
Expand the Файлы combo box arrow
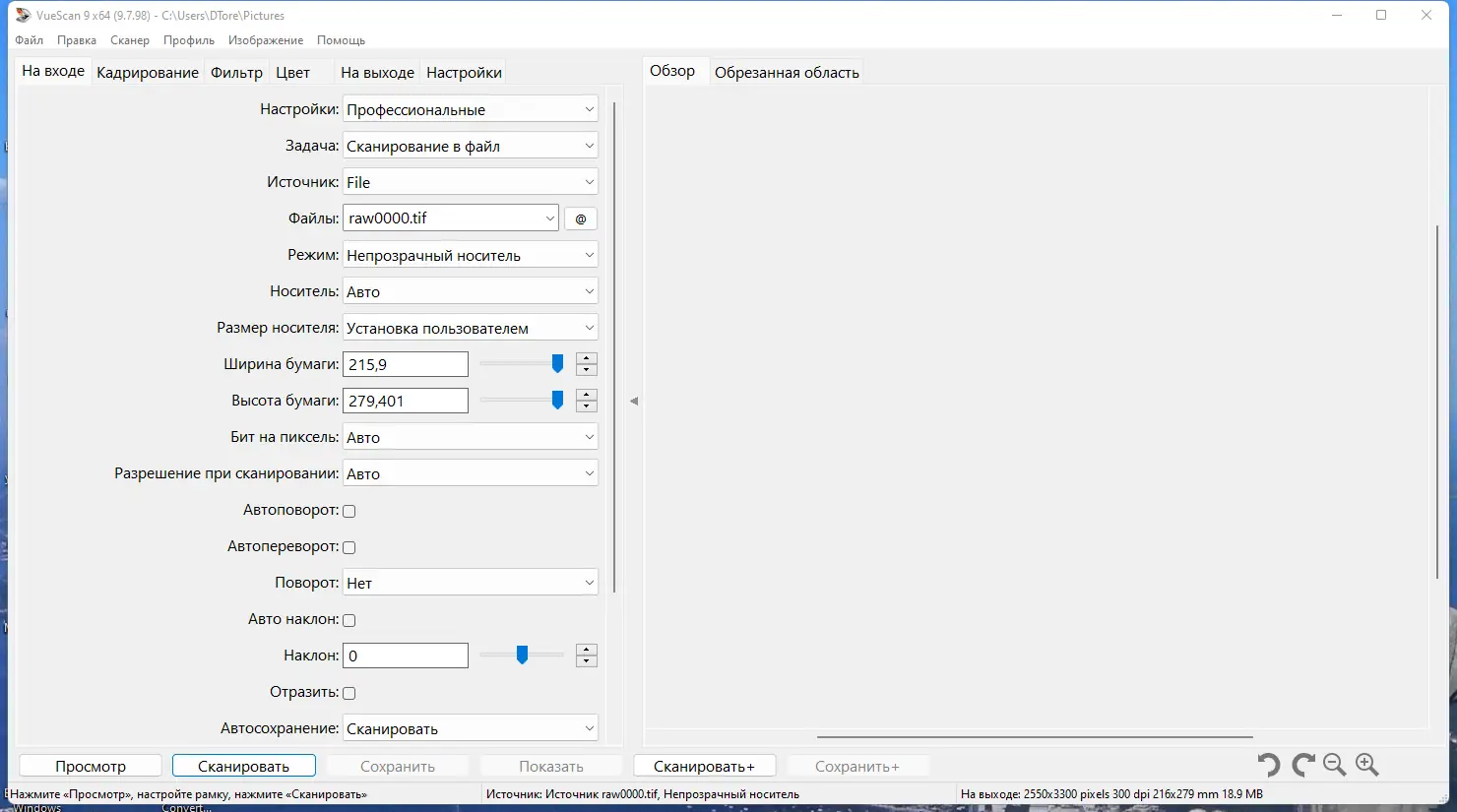coord(549,219)
